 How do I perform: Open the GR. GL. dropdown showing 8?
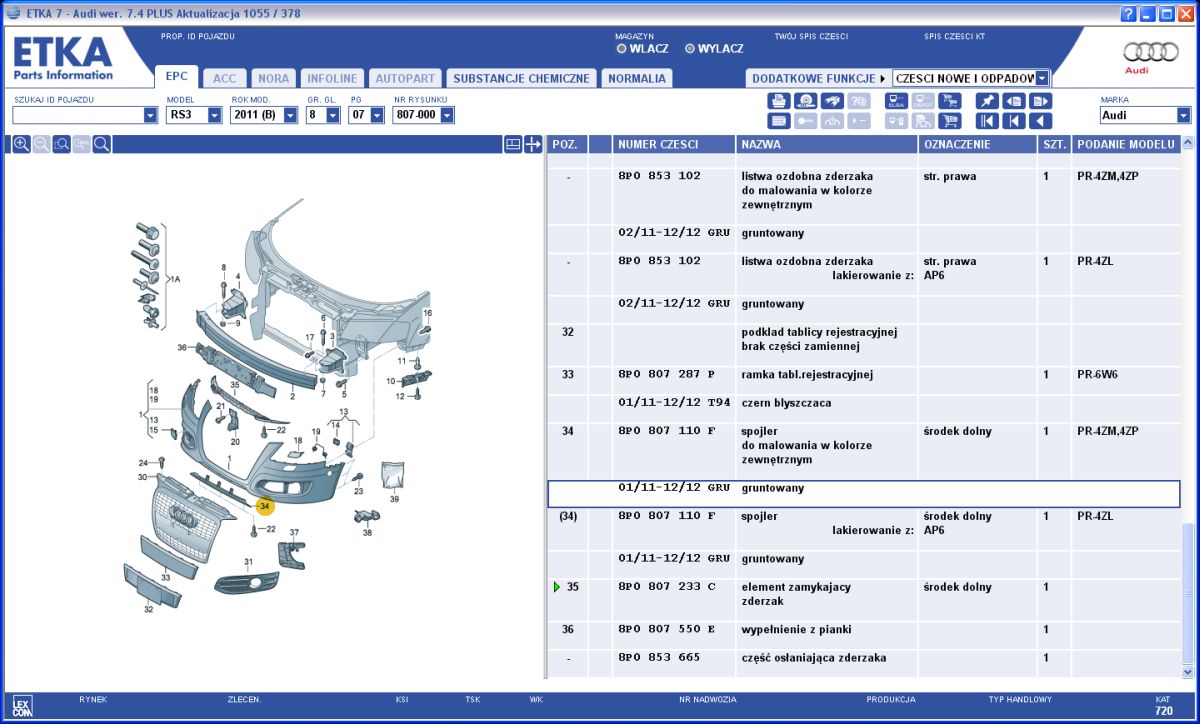click(333, 116)
